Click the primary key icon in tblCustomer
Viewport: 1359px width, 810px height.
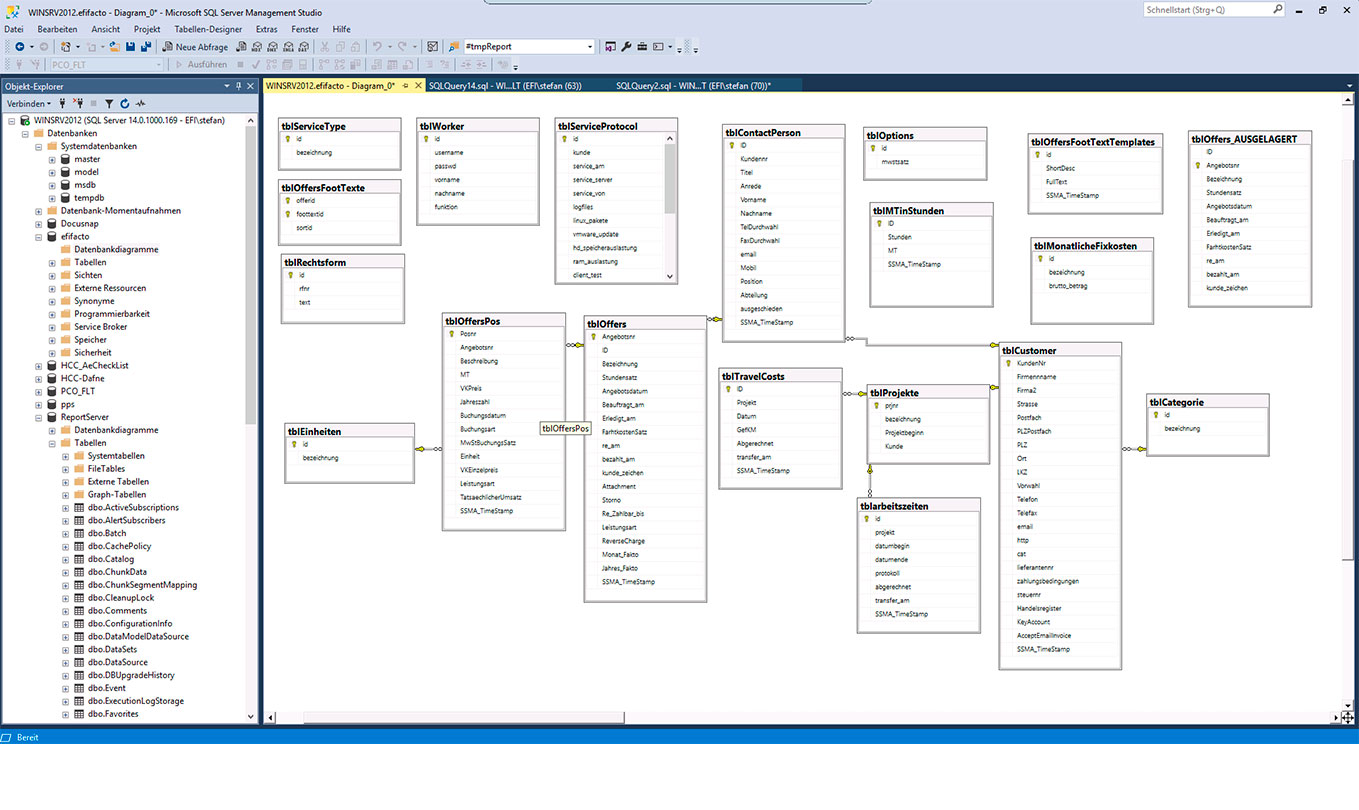1008,363
